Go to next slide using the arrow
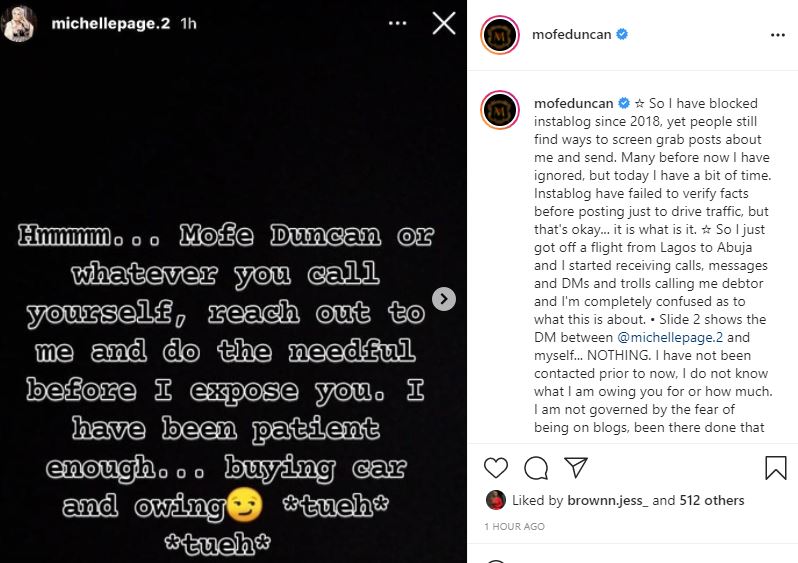 [x=444, y=298]
